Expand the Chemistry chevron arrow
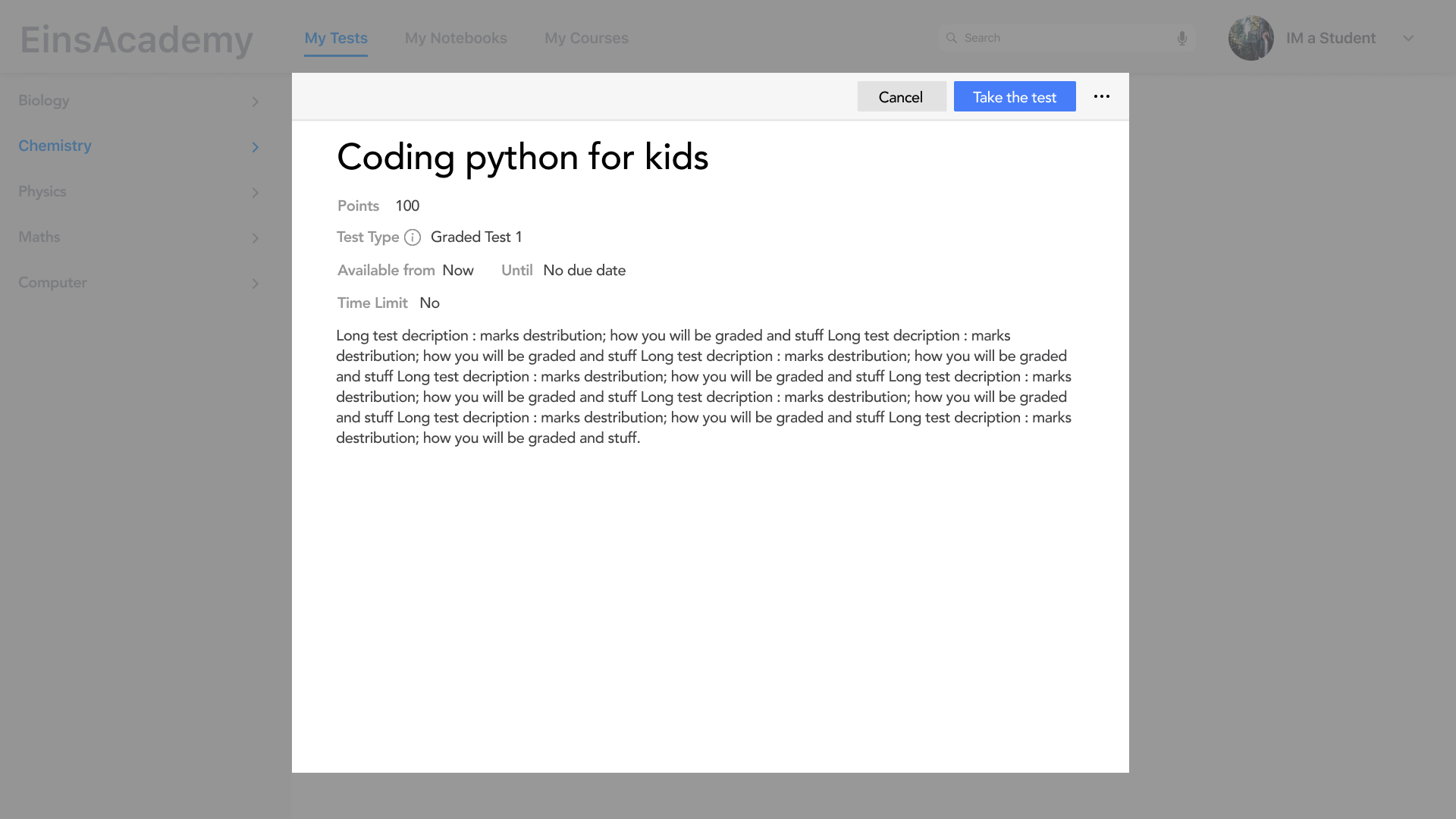1456x819 pixels. [x=256, y=147]
